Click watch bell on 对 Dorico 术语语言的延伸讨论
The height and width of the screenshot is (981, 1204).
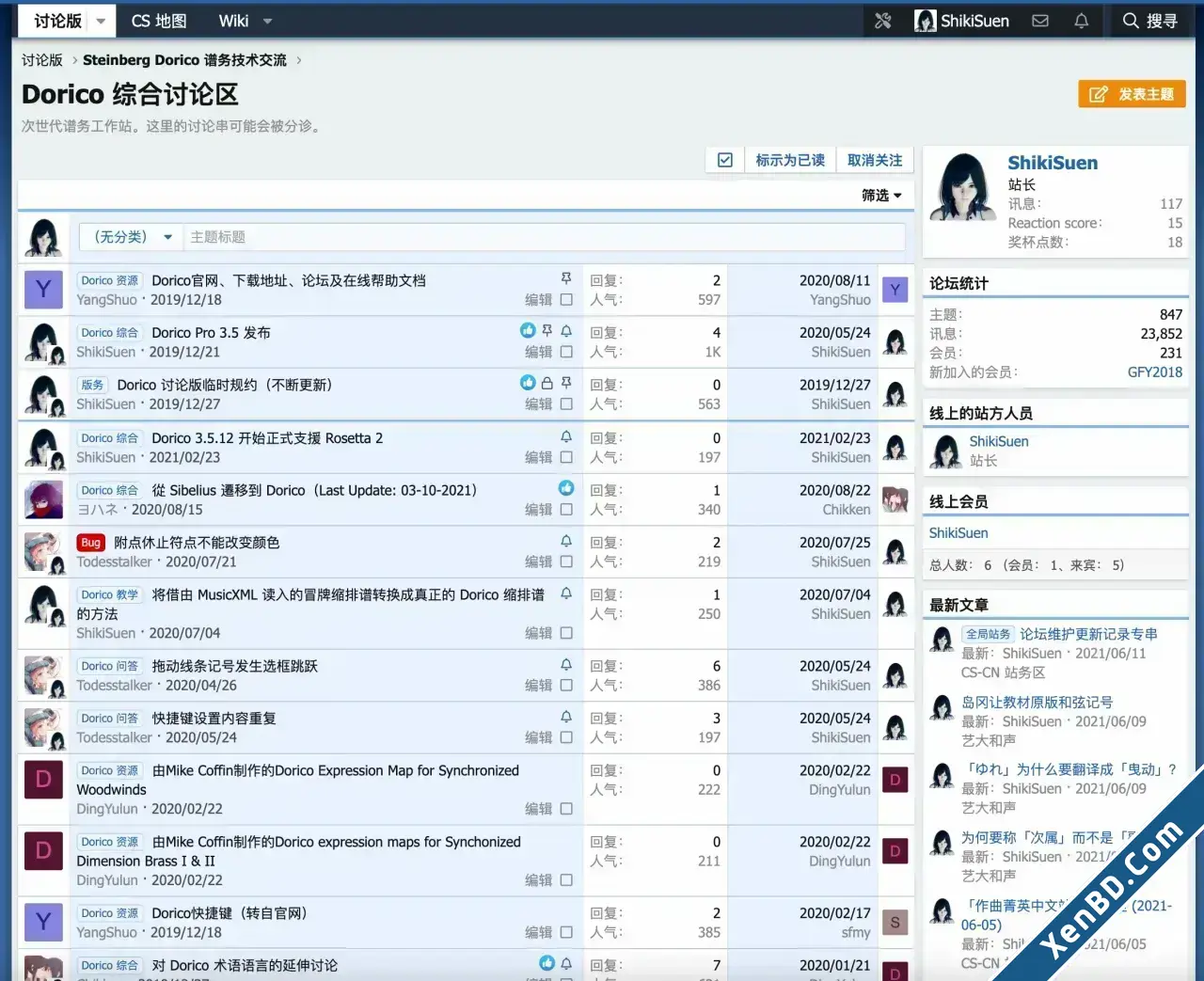click(566, 963)
